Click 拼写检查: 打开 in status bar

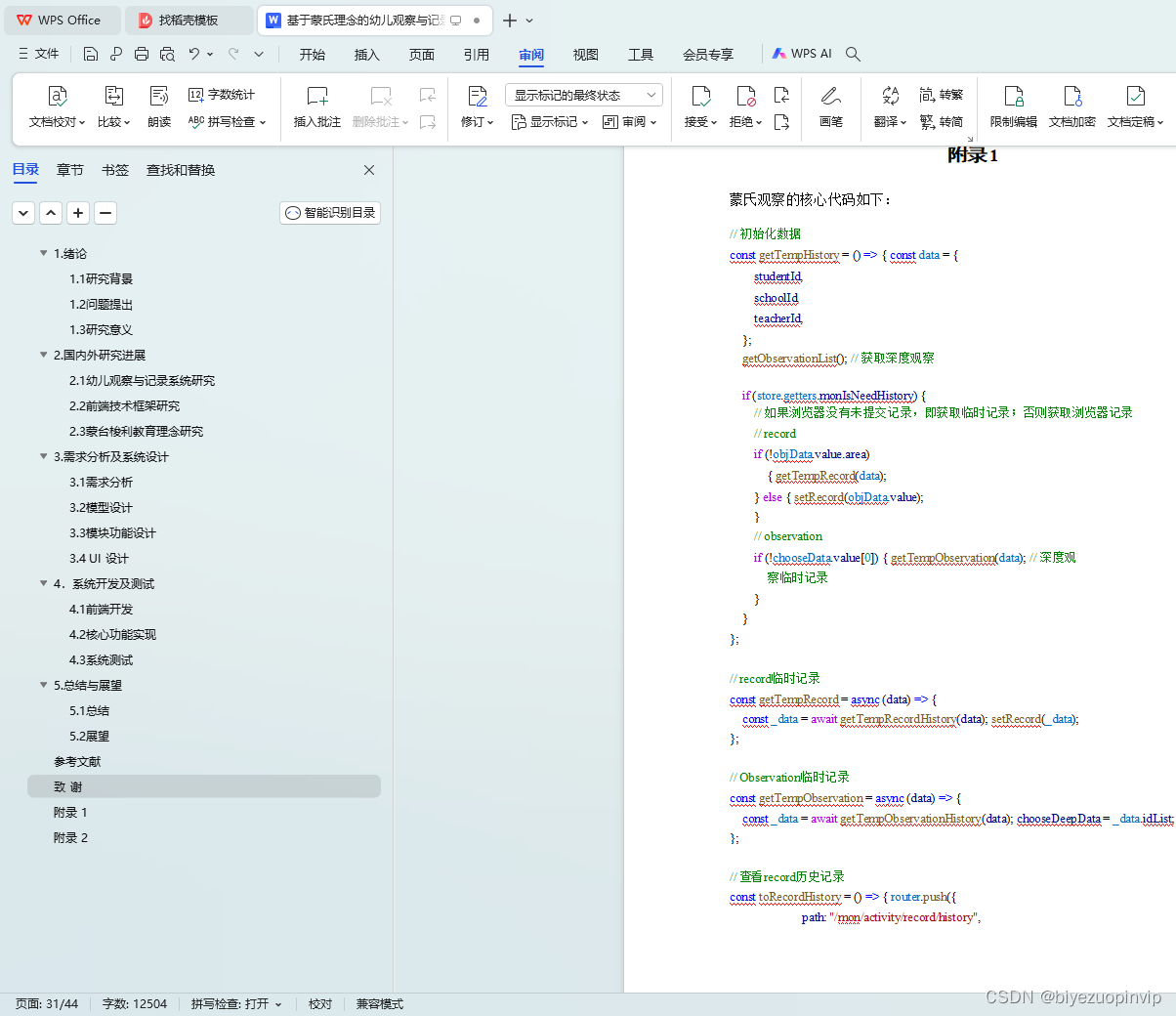click(x=236, y=1003)
